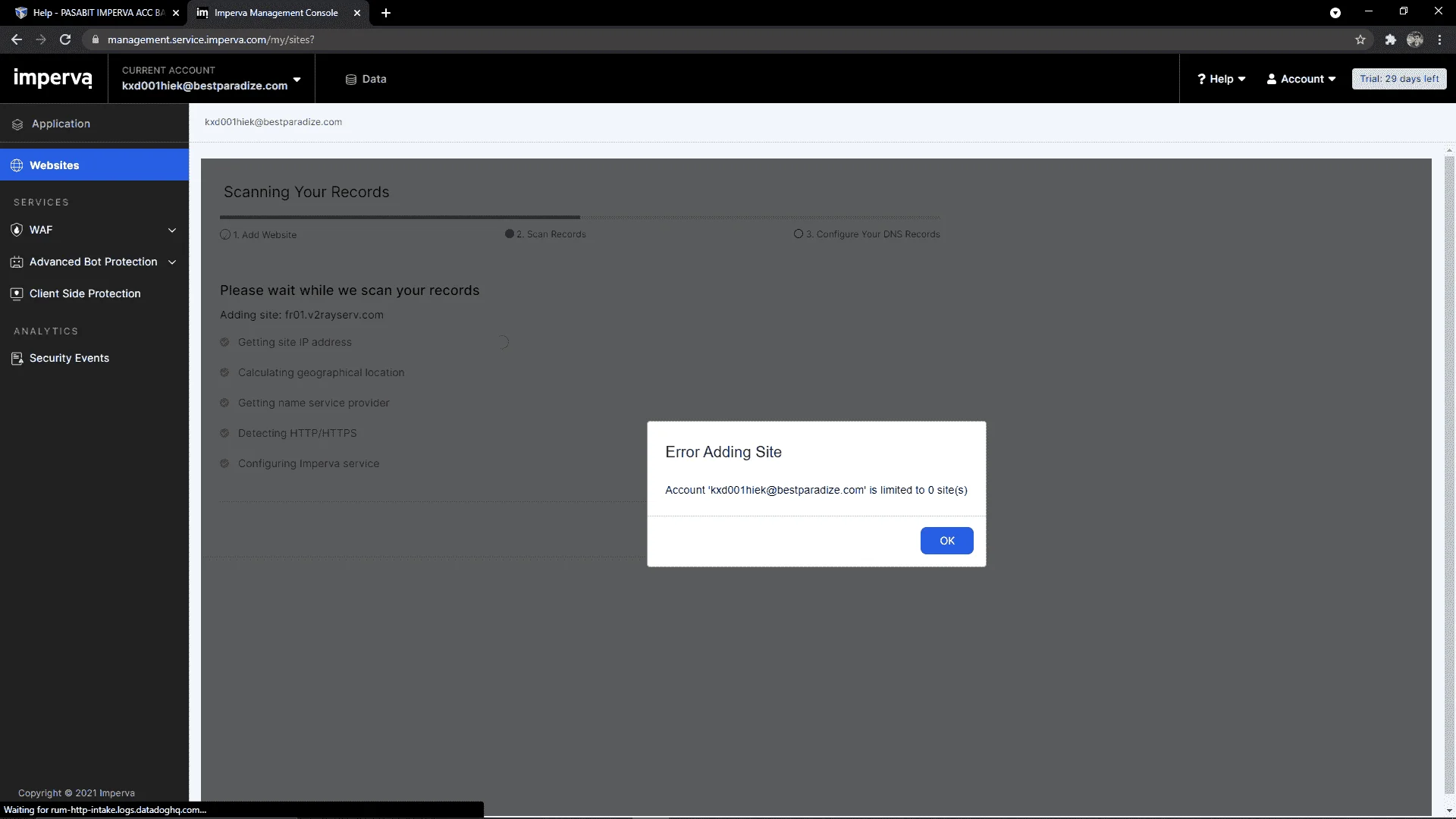This screenshot has width=1456, height=819.
Task: Bookmark this page with the star icon
Action: tap(1360, 39)
